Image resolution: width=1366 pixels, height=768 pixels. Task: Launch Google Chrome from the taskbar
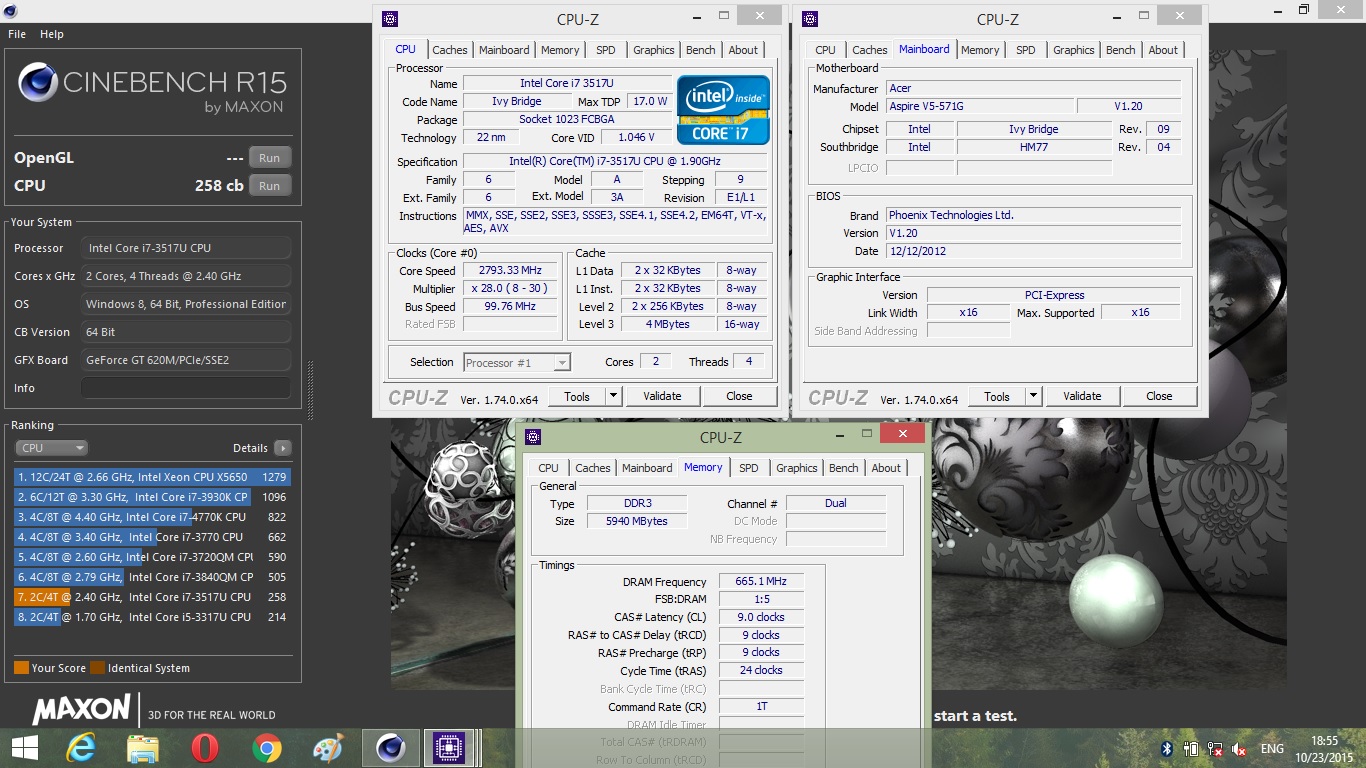[267, 748]
